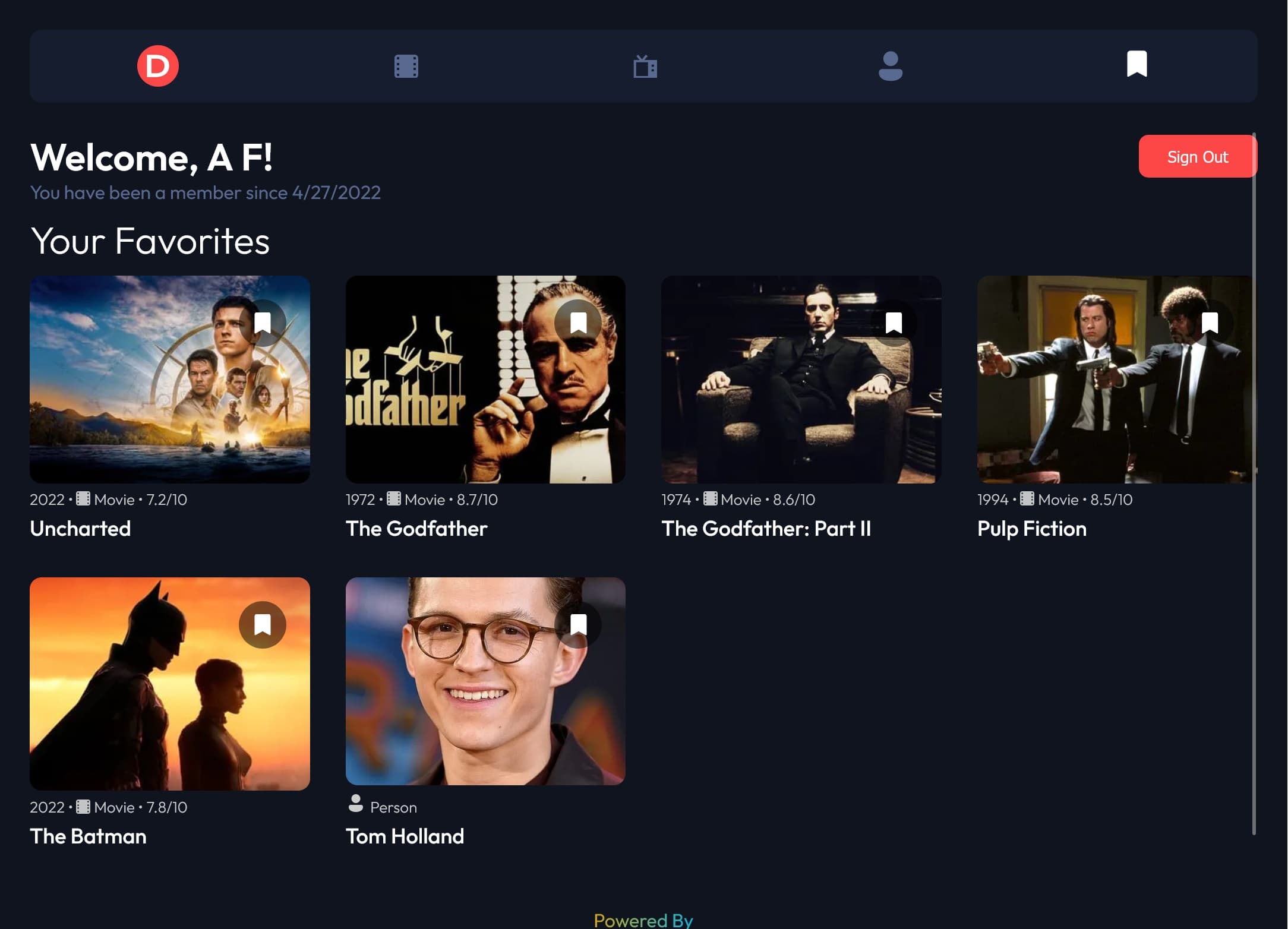Viewport: 1288px width, 929px height.
Task: Open the TV series nav icon
Action: click(x=645, y=66)
